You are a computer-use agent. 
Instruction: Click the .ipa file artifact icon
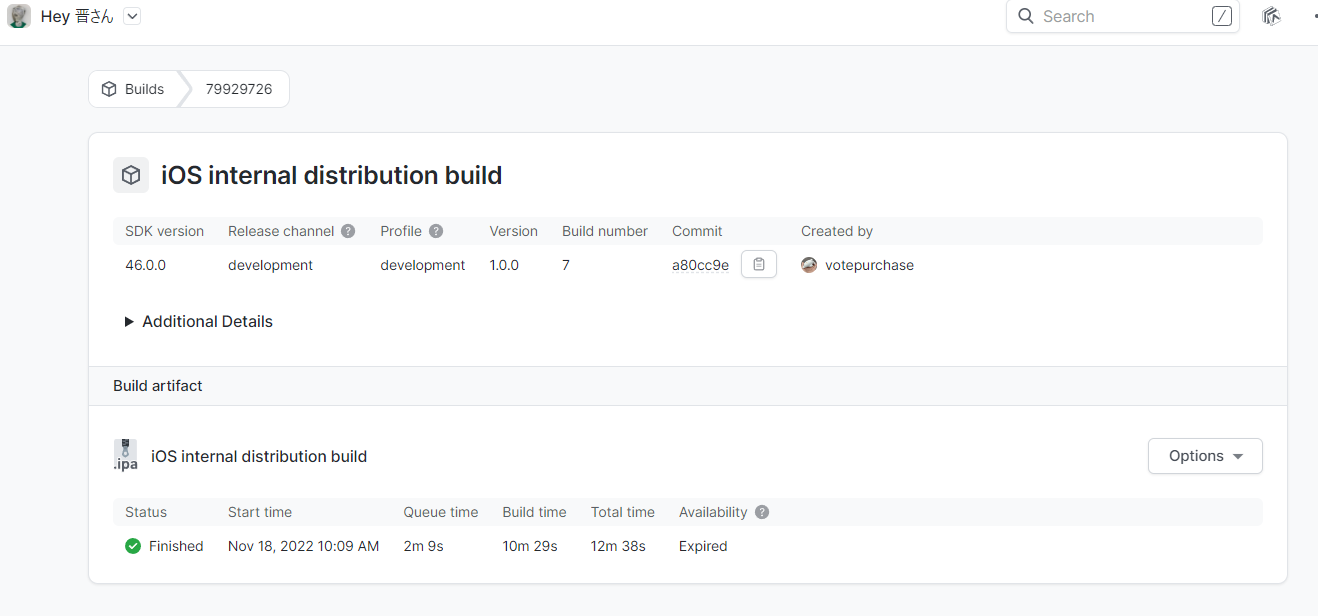126,455
